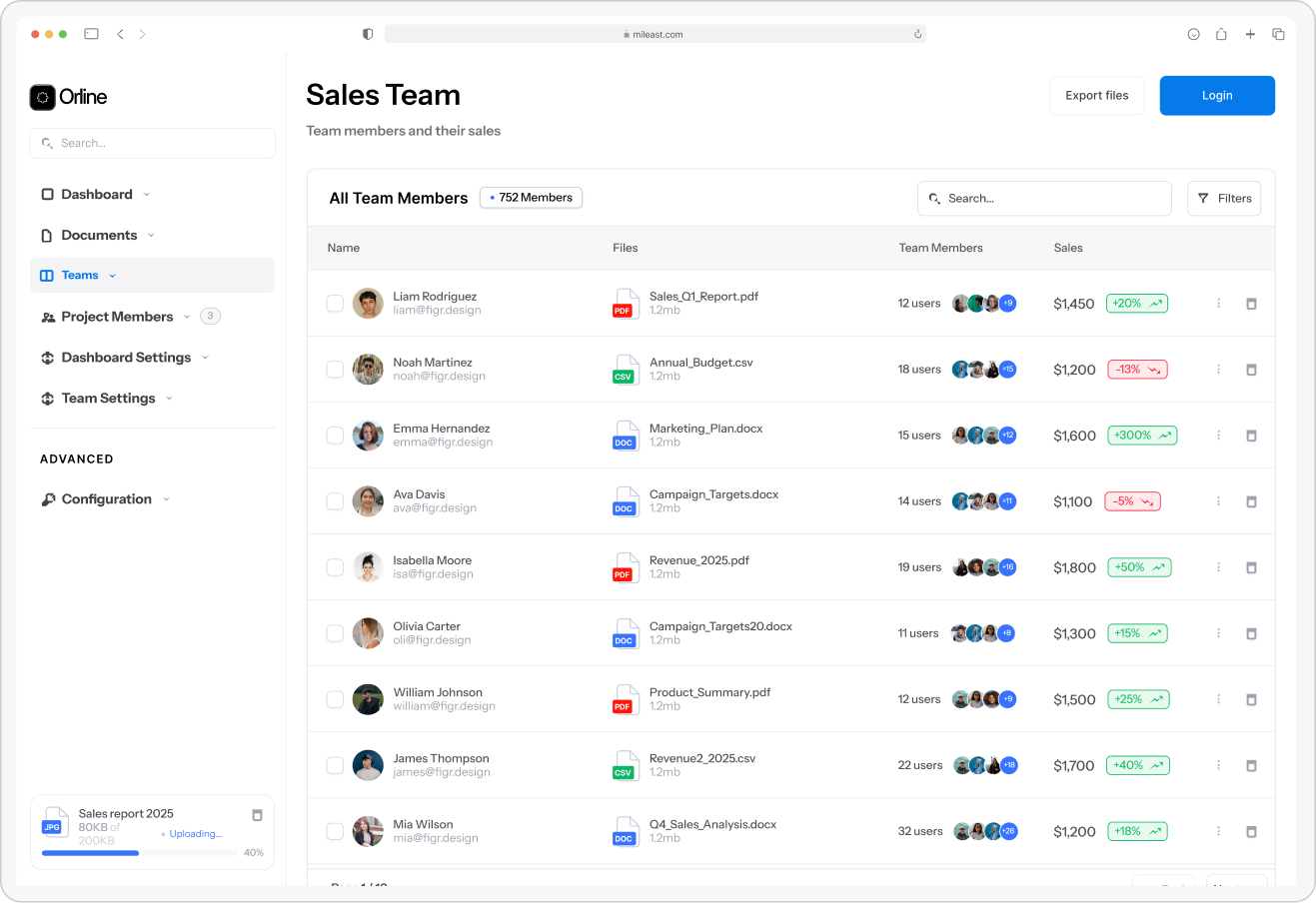The image size is (1316, 903).
Task: Expand the Configuration options
Action: pos(166,498)
